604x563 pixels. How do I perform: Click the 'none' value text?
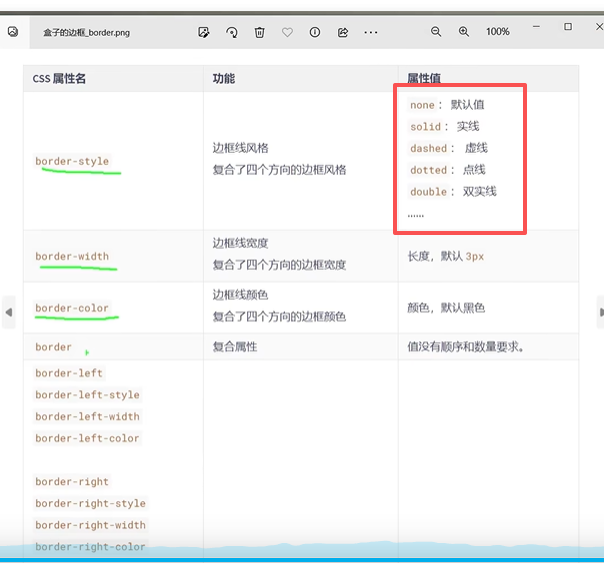point(422,105)
